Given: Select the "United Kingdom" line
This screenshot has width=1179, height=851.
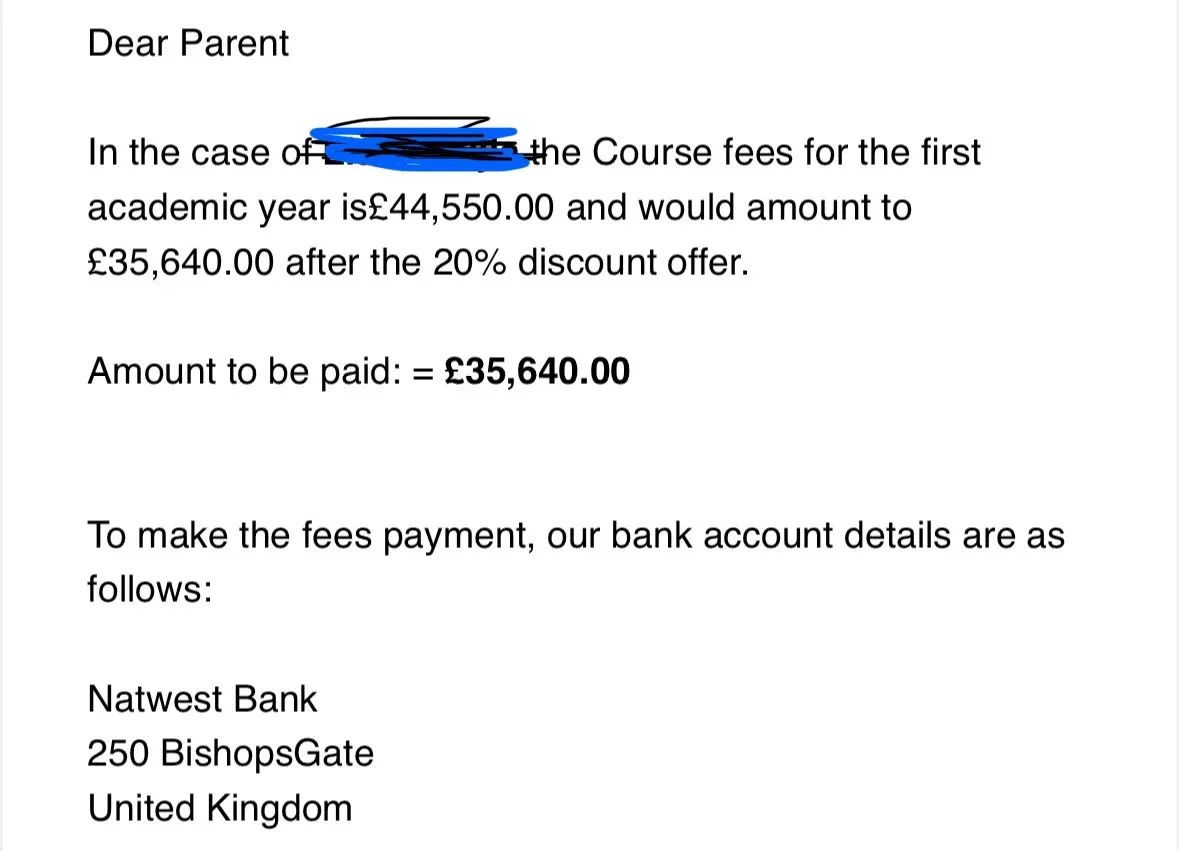Looking at the screenshot, I should click(220, 808).
